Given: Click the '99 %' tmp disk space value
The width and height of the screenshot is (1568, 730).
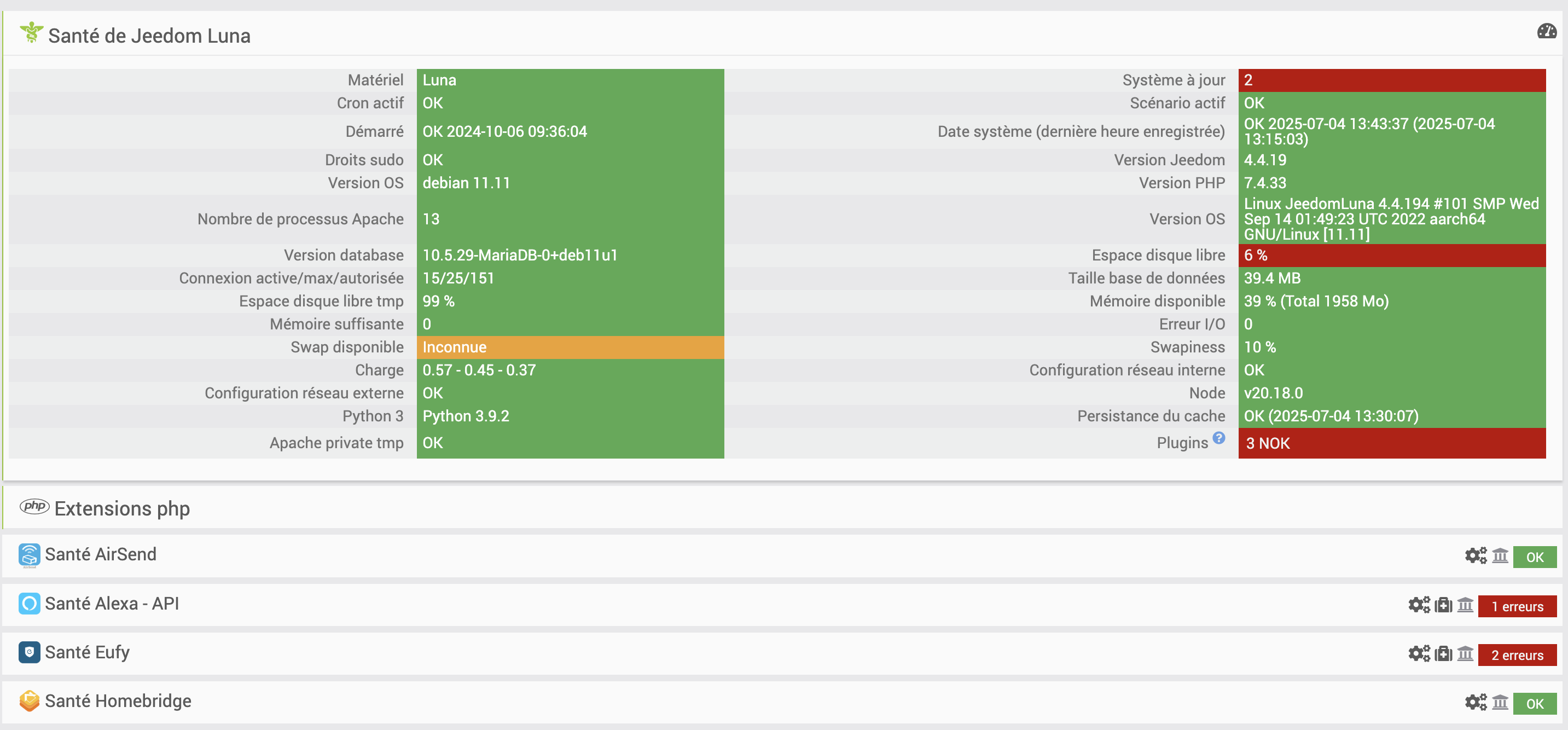Looking at the screenshot, I should tap(570, 301).
